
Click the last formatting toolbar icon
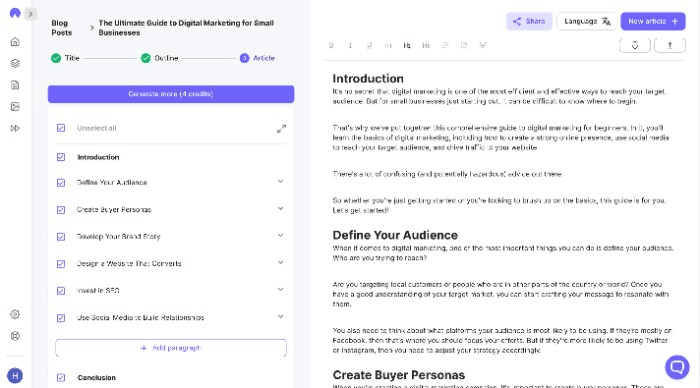pyautogui.click(x=483, y=45)
